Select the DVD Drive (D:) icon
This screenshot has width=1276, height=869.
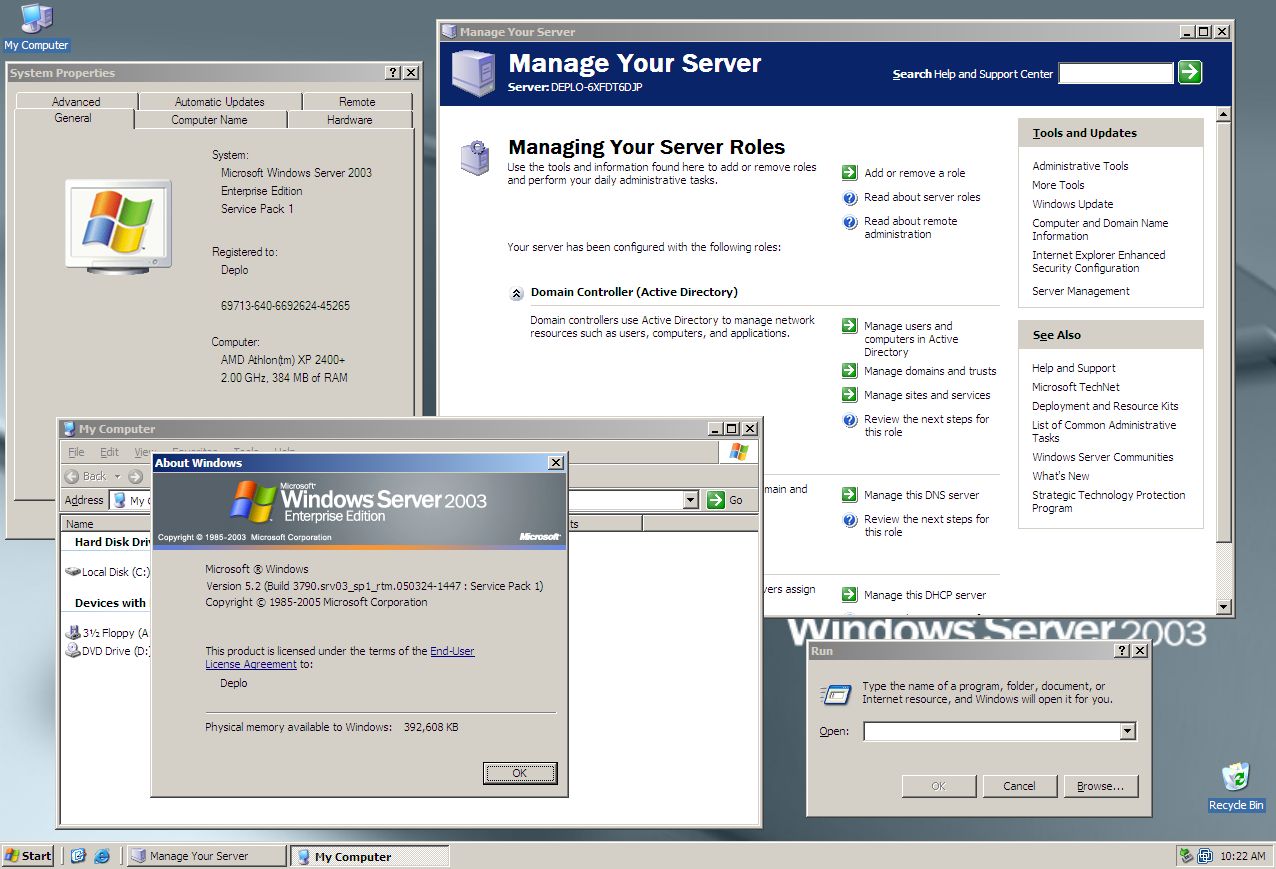(x=73, y=651)
